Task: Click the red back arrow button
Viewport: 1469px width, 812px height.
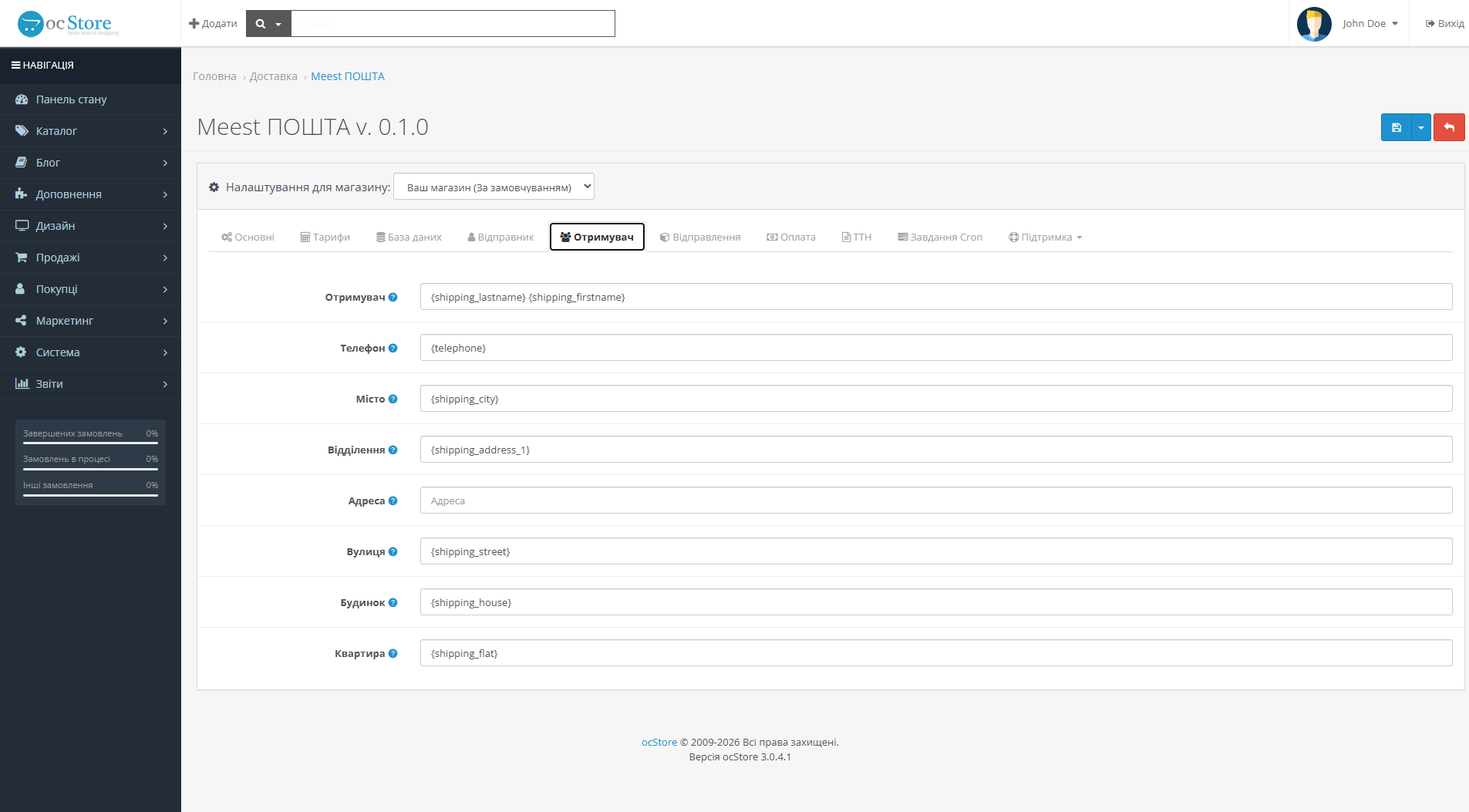Action: 1449,127
